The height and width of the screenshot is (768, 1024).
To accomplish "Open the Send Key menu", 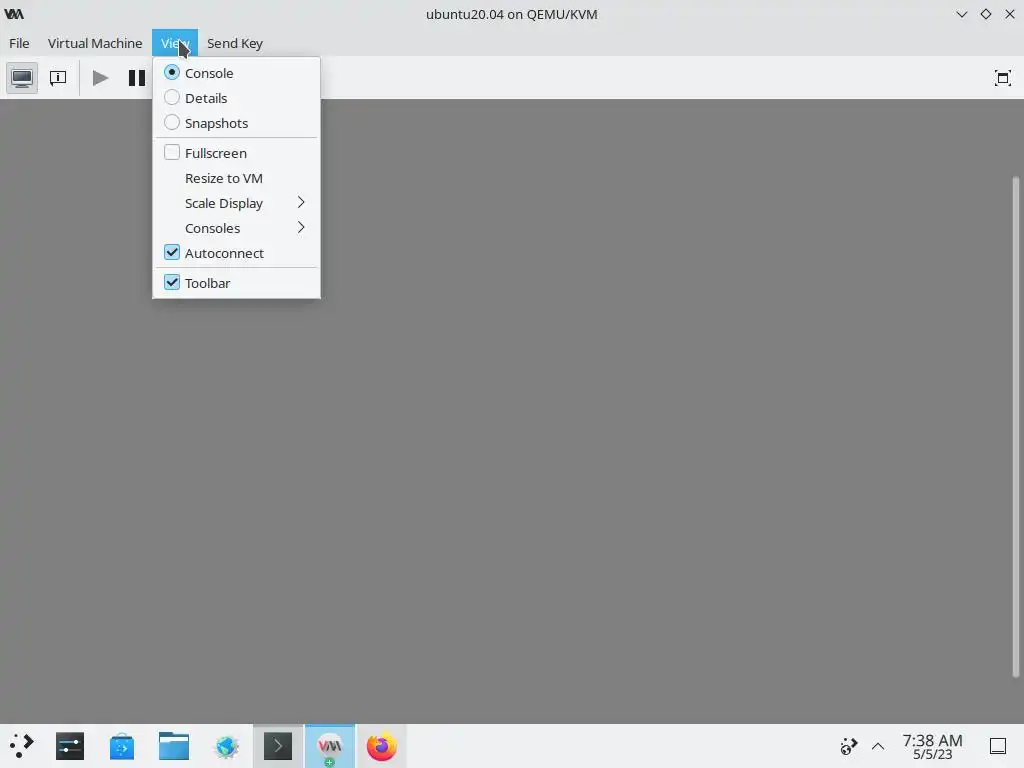I will (x=234, y=43).
